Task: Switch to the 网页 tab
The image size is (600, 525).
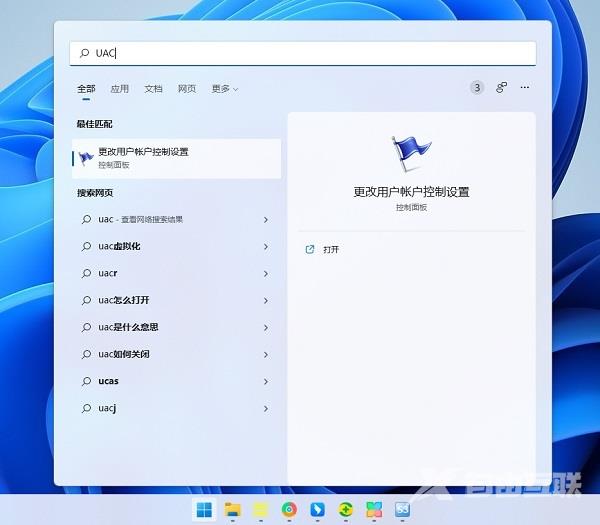Action: click(187, 89)
